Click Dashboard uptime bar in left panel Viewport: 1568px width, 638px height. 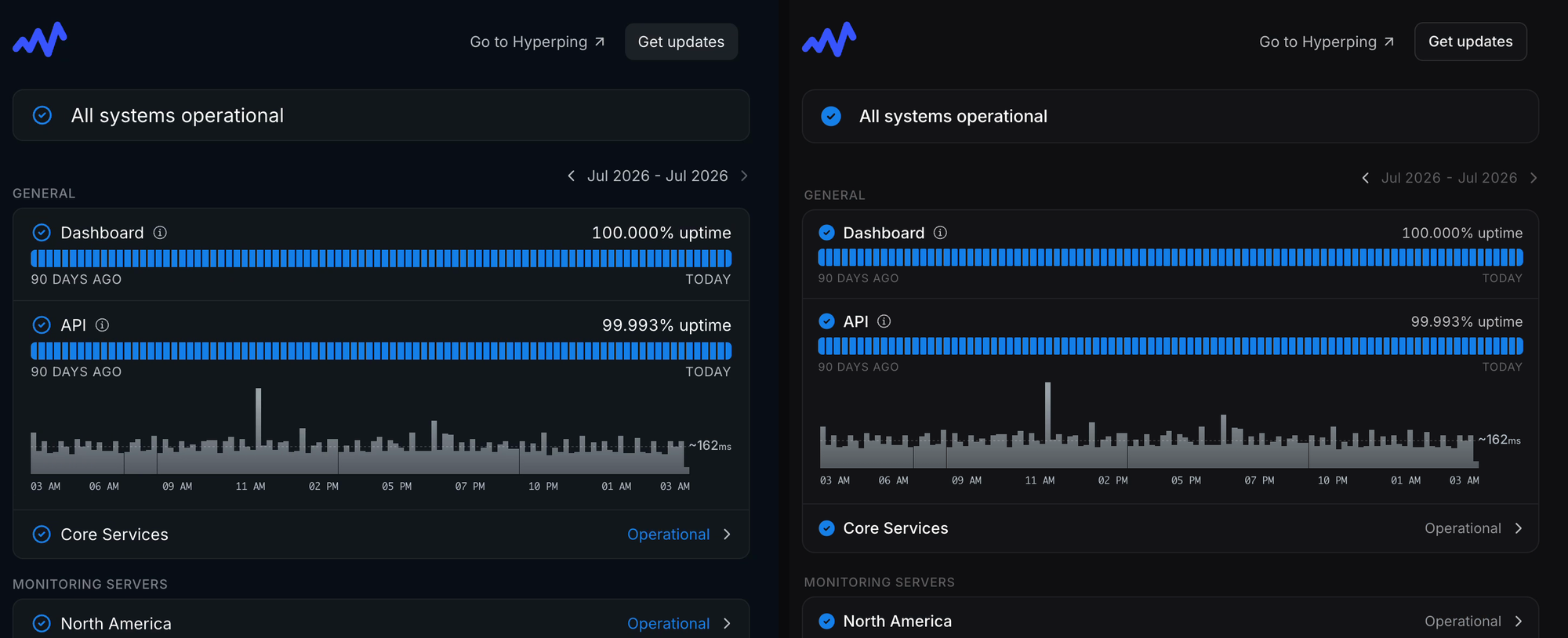point(381,259)
